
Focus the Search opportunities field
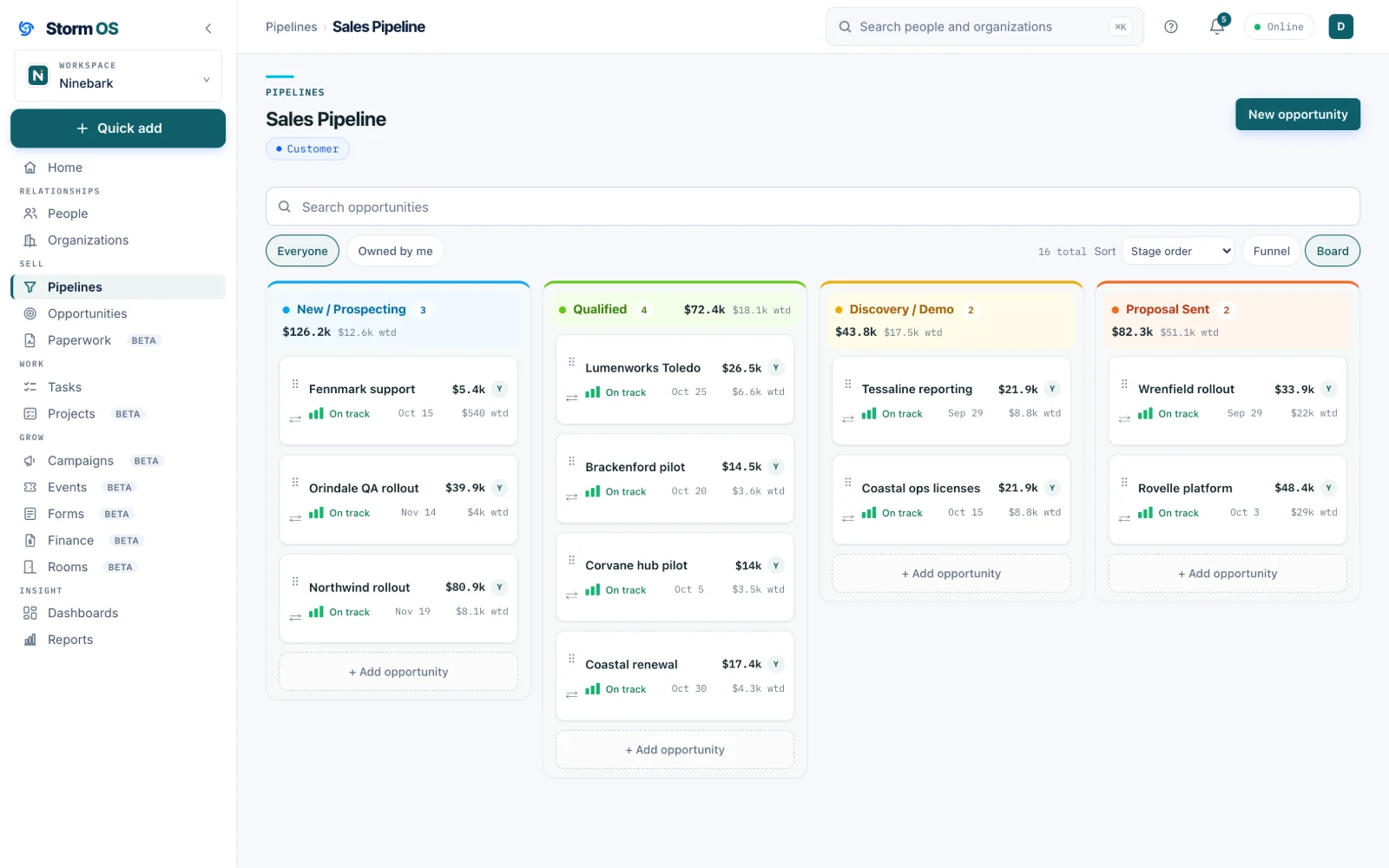pos(813,207)
